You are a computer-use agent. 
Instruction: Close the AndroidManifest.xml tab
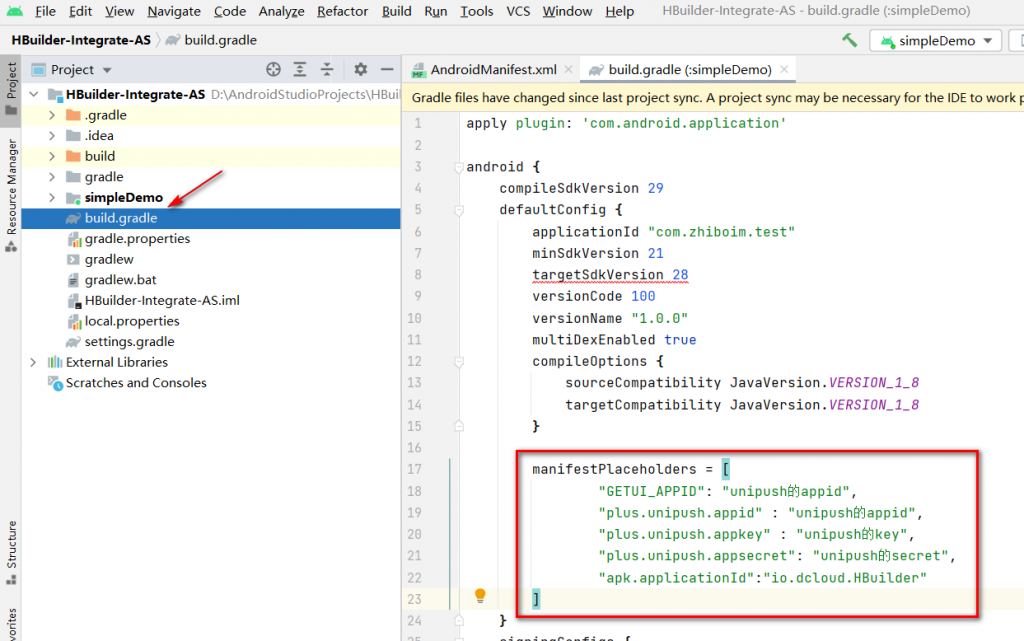[x=569, y=69]
